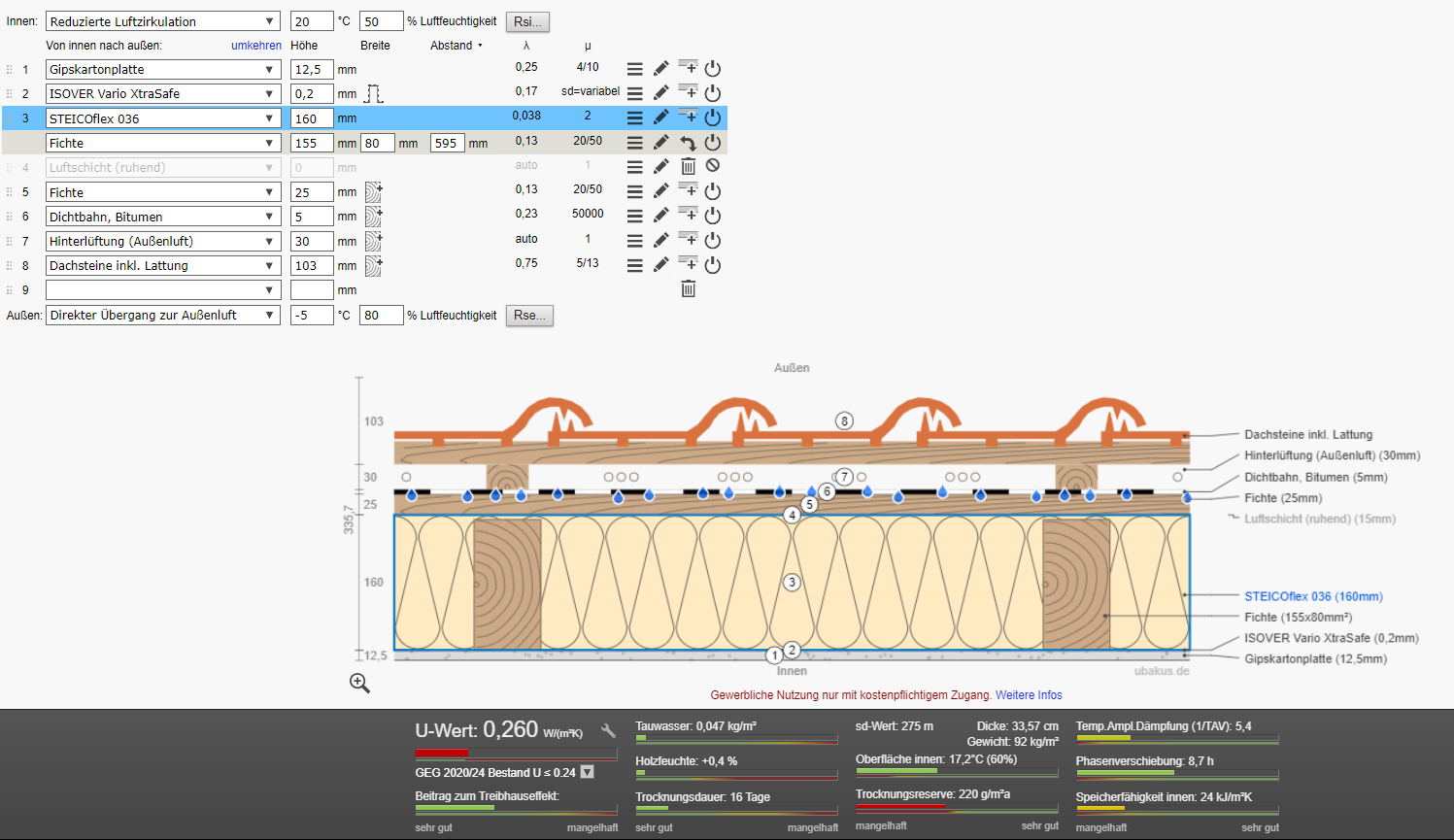Screen dimensions: 1454x840
Task: Open menu for the Fichte 155 mm rafter row
Action: click(x=634, y=143)
